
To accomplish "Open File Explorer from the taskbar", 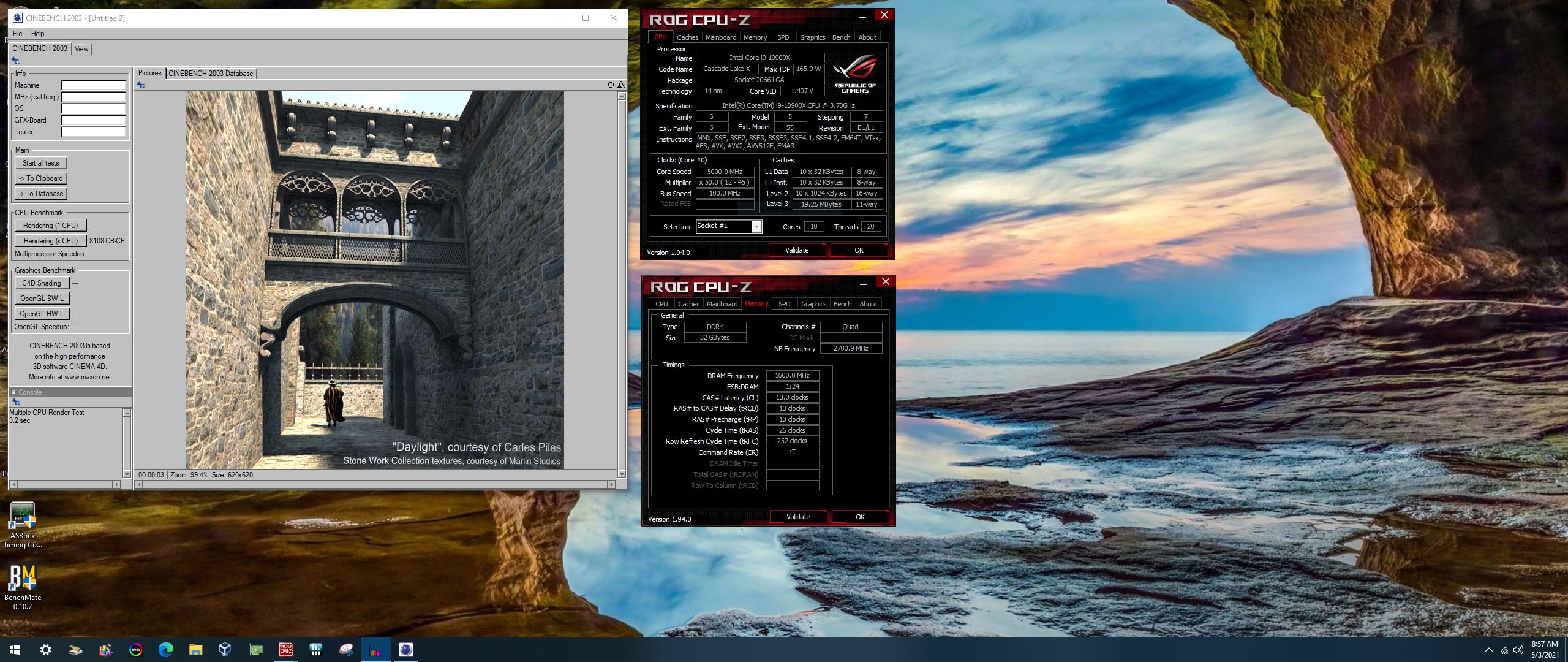I will [x=195, y=650].
